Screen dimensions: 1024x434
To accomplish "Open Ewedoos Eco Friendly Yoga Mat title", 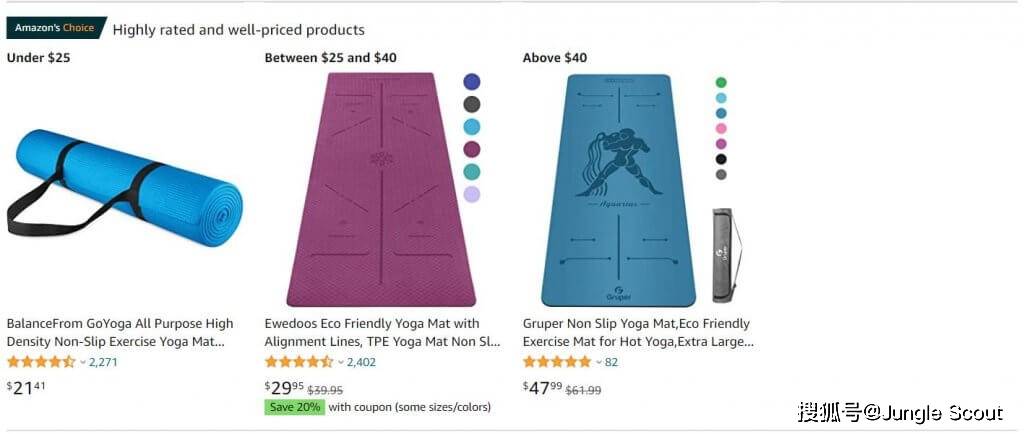I will pyautogui.click(x=382, y=332).
